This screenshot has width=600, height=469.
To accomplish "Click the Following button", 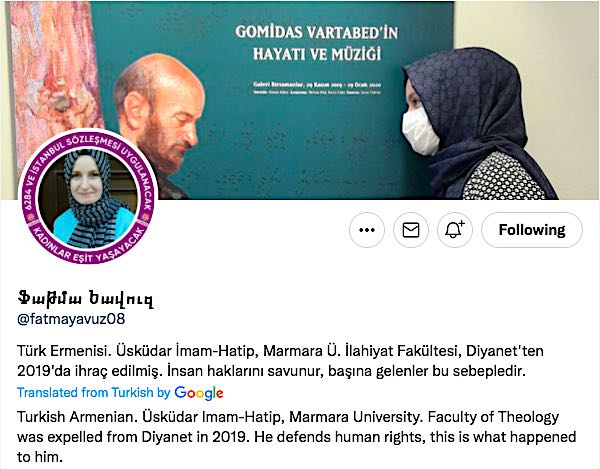I will click(532, 230).
